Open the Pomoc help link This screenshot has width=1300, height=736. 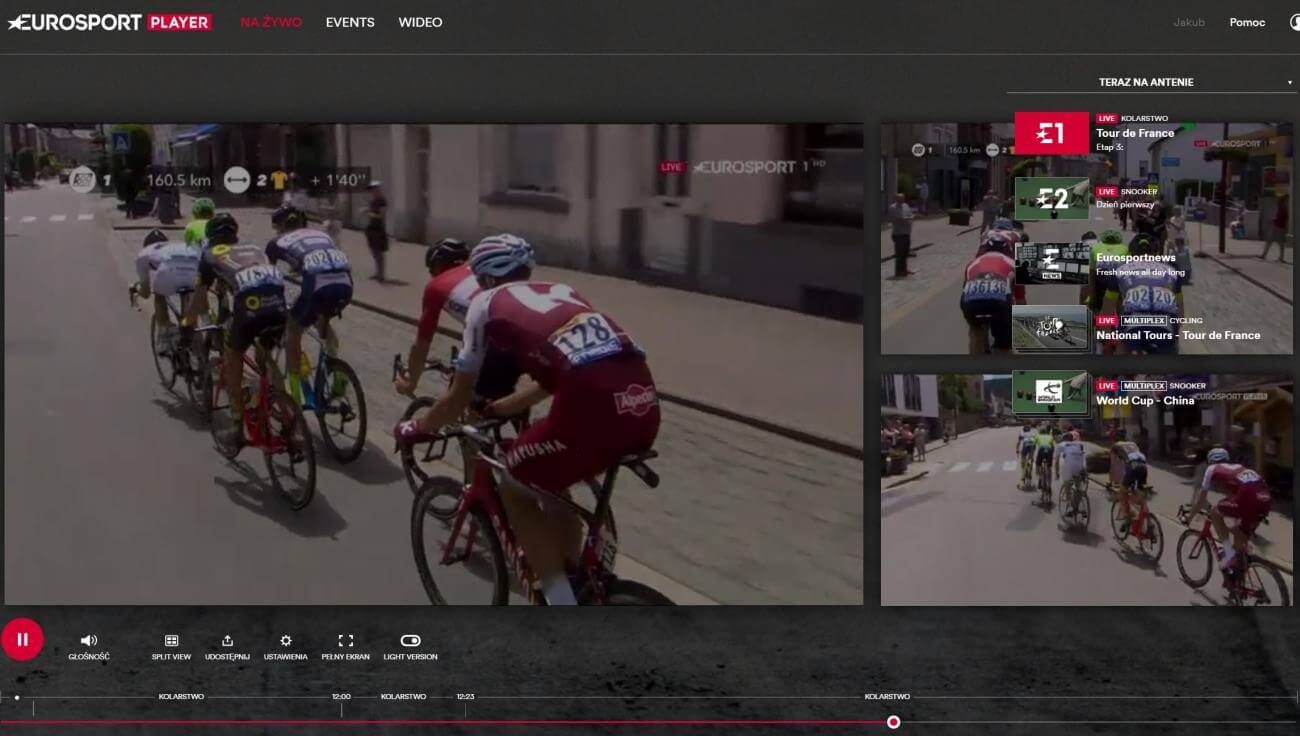coord(1247,22)
